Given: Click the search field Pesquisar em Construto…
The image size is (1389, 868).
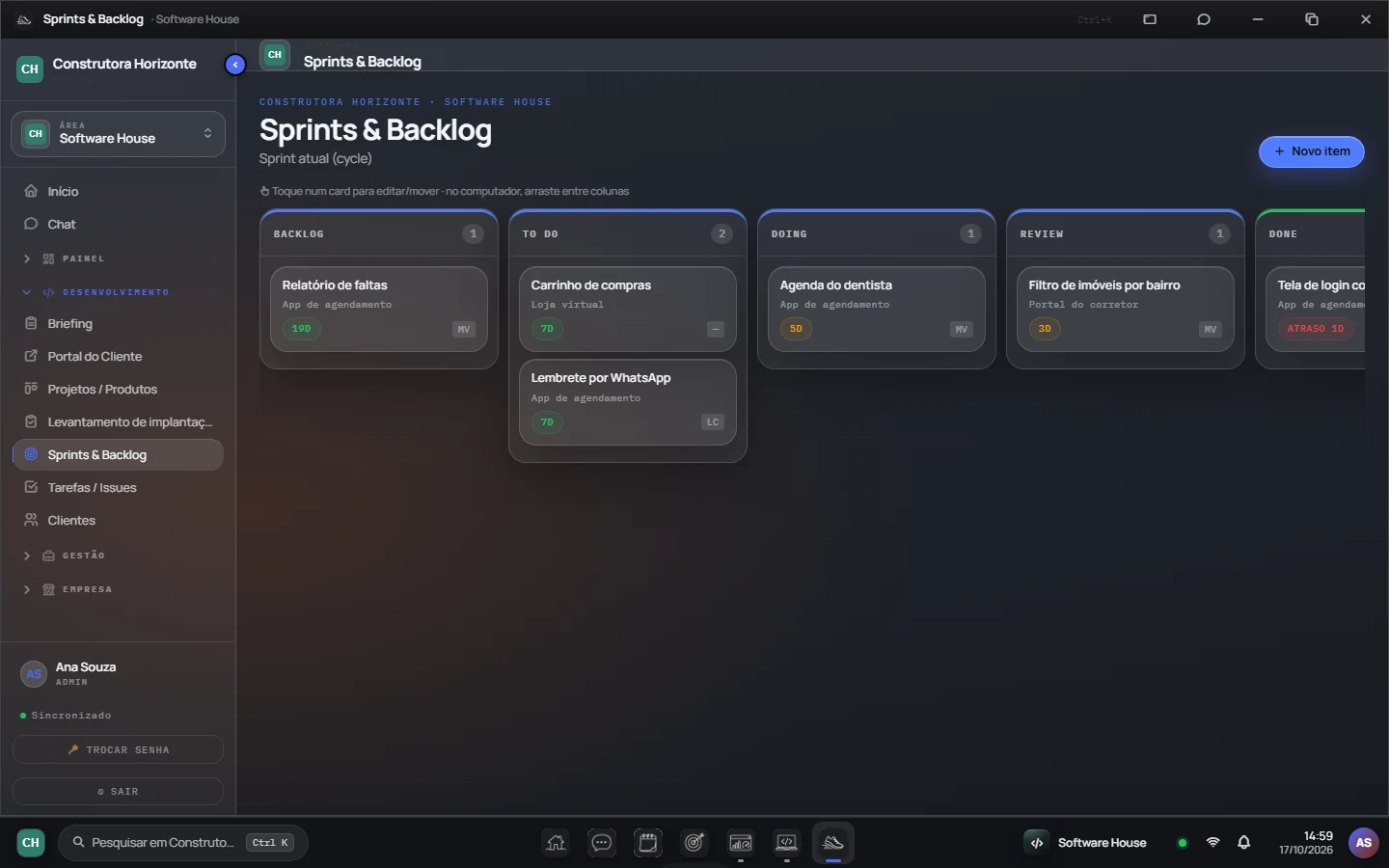Looking at the screenshot, I should click(183, 843).
